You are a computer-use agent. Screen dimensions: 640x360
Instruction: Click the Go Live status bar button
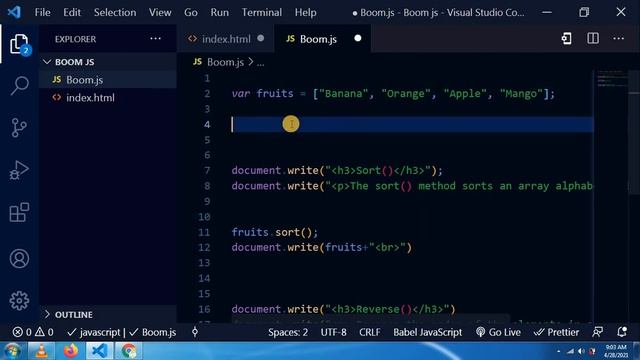[498, 332]
